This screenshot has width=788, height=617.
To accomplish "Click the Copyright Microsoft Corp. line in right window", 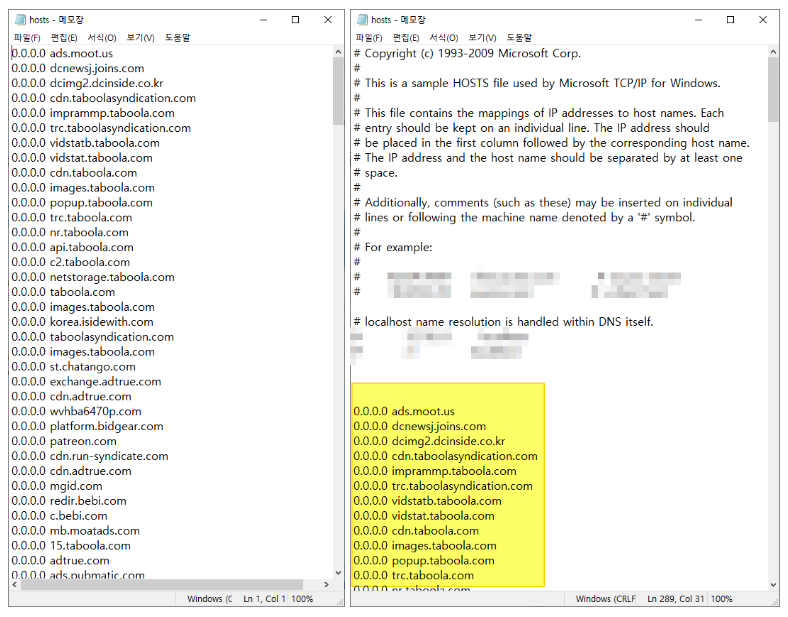I will 467,53.
